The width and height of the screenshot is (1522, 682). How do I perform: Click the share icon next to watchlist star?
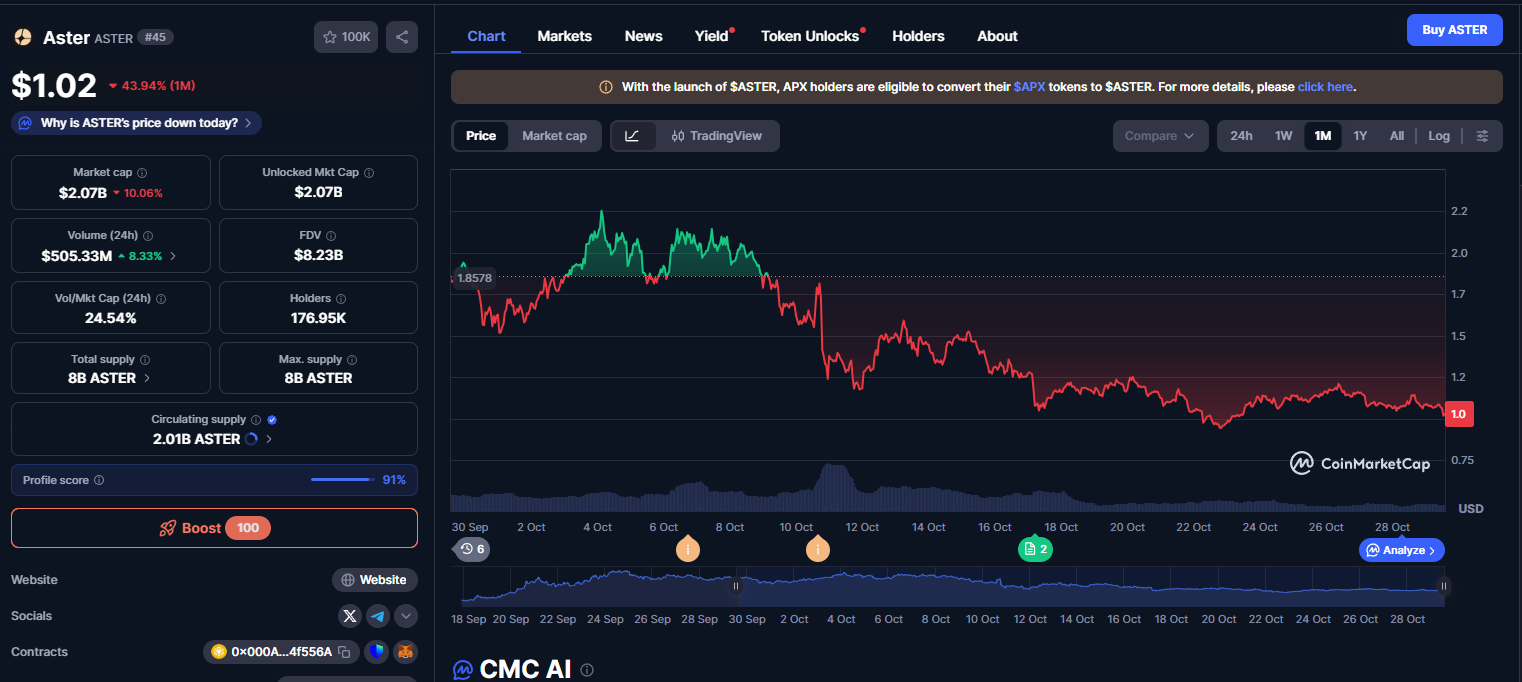coord(402,37)
